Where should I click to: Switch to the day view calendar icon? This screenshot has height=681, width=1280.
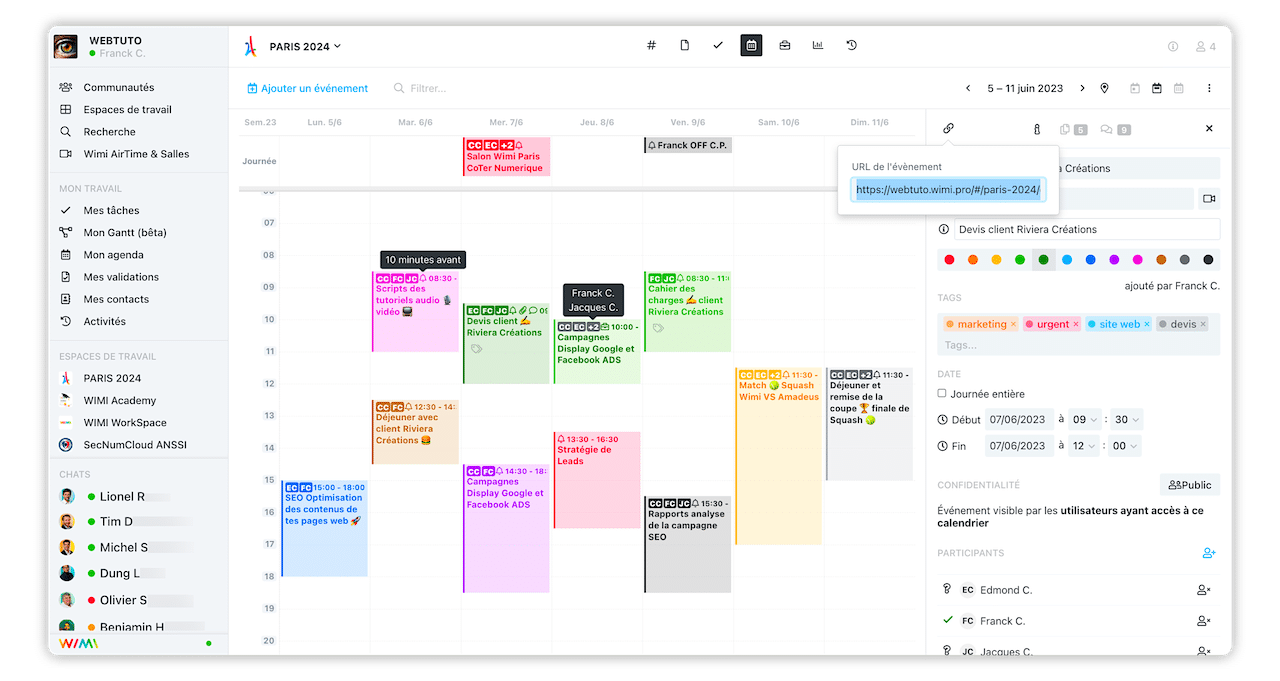(x=1135, y=88)
